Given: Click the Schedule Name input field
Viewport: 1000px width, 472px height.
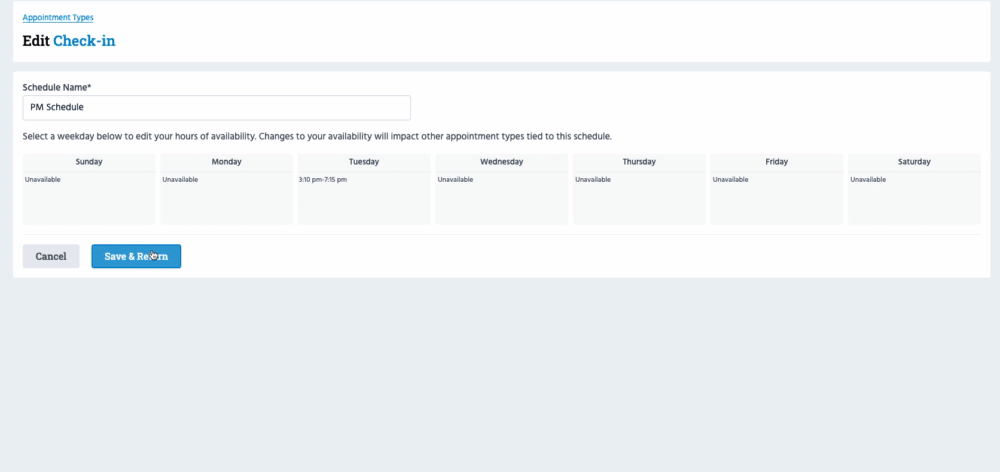Looking at the screenshot, I should tap(216, 107).
